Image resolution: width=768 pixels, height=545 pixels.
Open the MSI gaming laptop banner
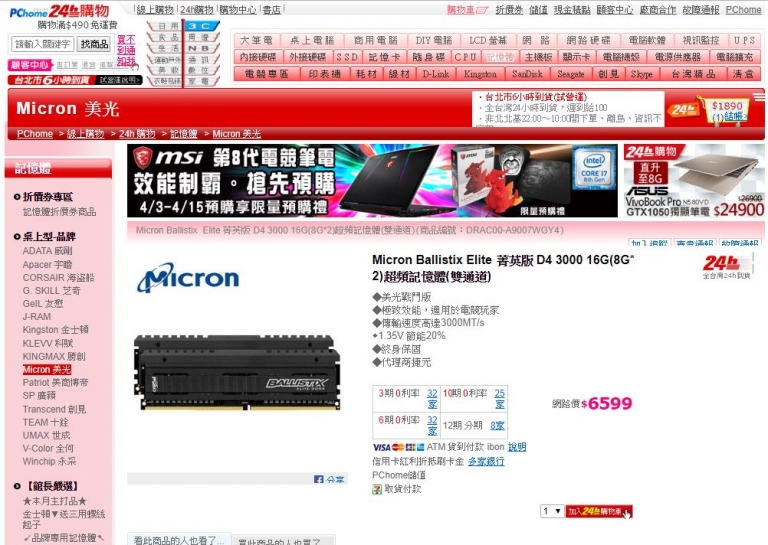tap(372, 181)
